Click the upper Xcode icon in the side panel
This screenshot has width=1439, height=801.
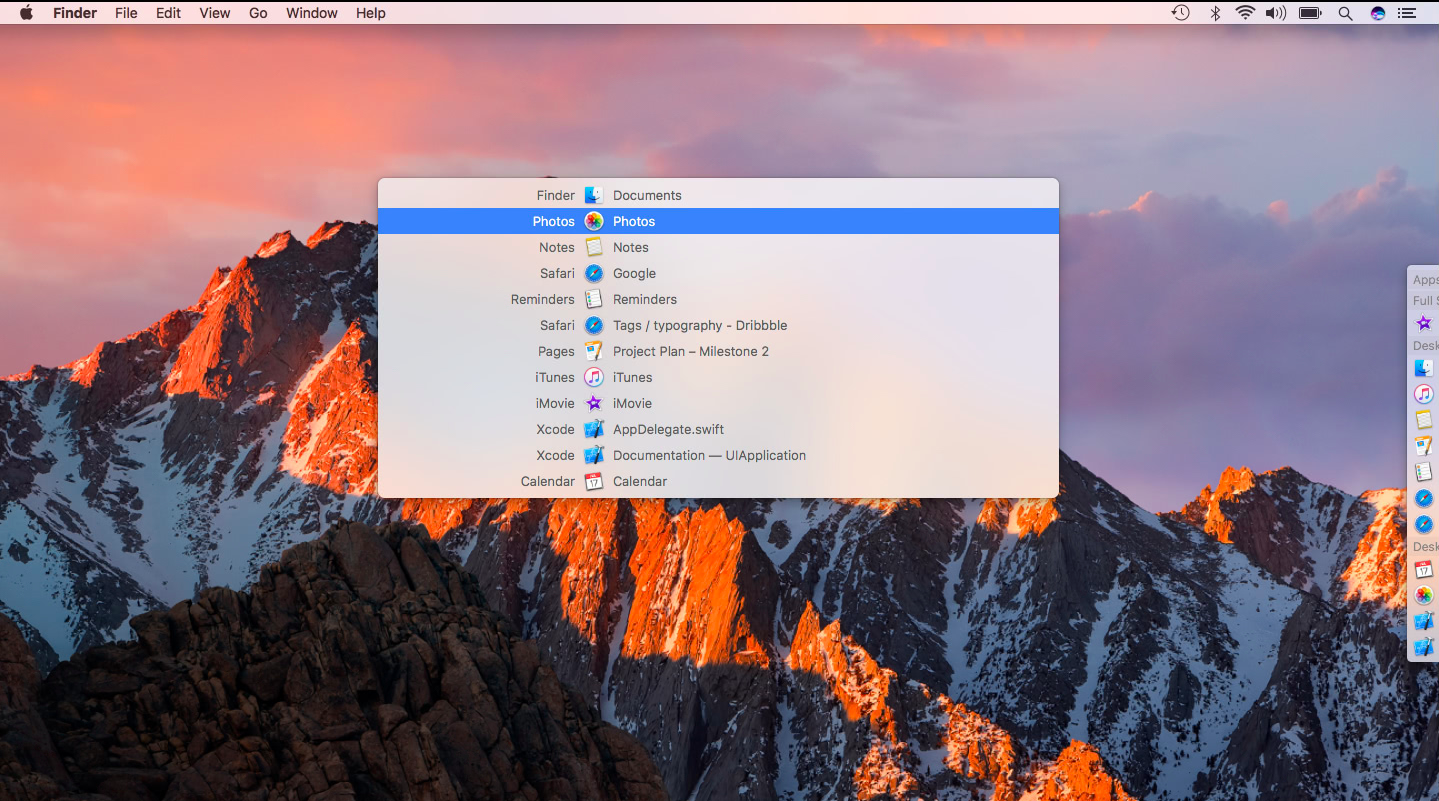point(1424,622)
